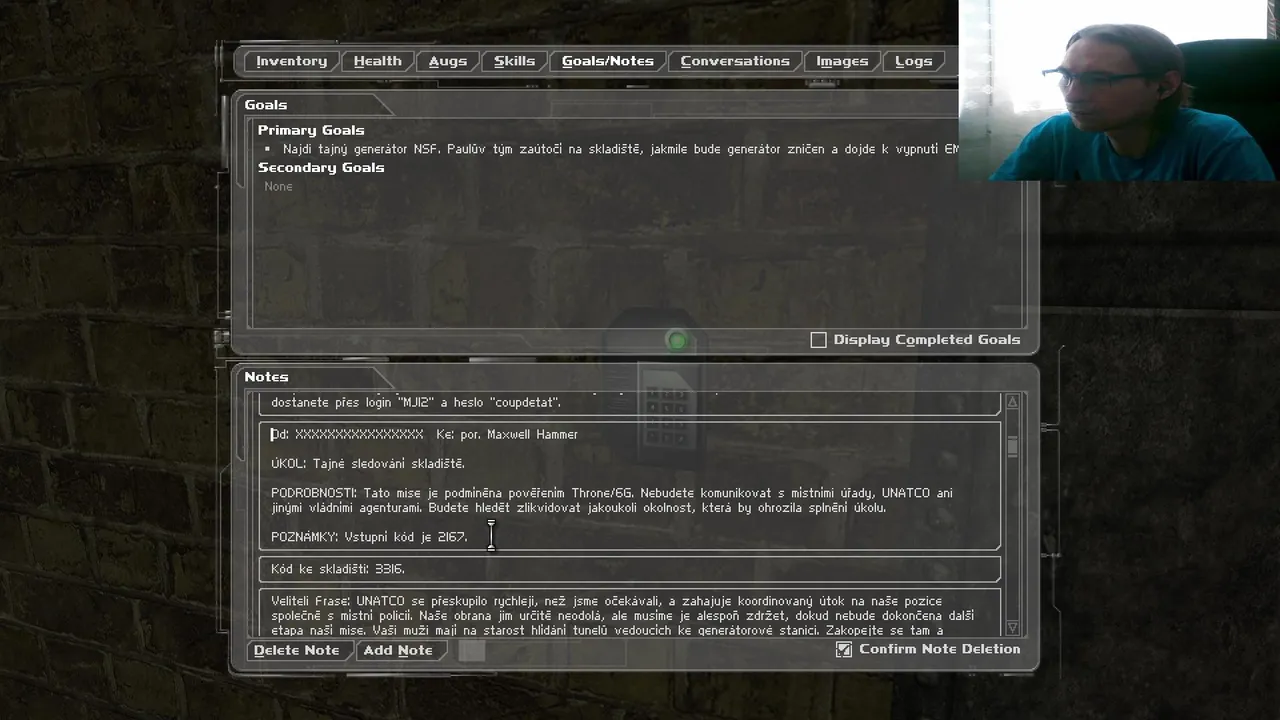Image resolution: width=1280 pixels, height=720 pixels.
Task: Click the Goals panel title
Action: click(x=266, y=104)
